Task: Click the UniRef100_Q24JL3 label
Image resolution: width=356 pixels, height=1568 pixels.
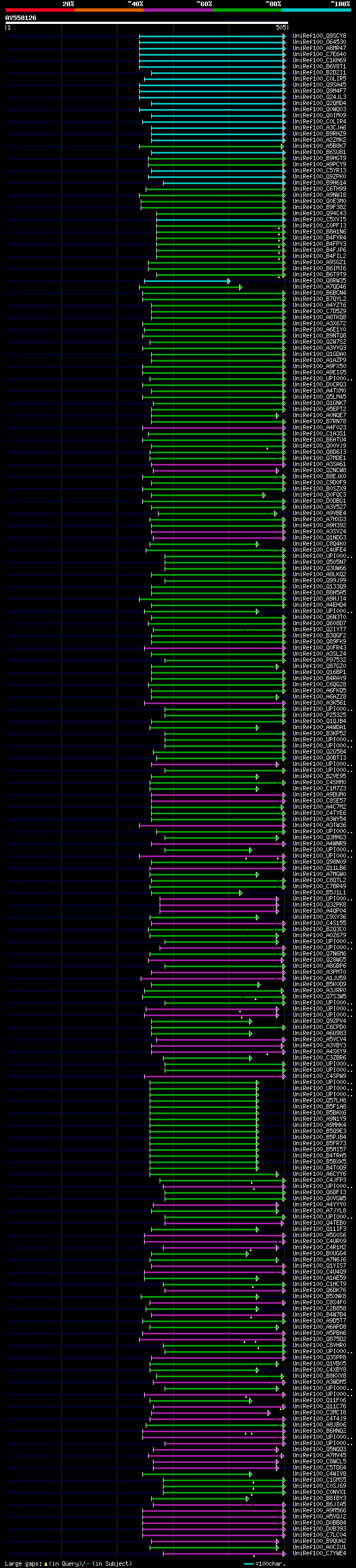Action: [x=319, y=97]
